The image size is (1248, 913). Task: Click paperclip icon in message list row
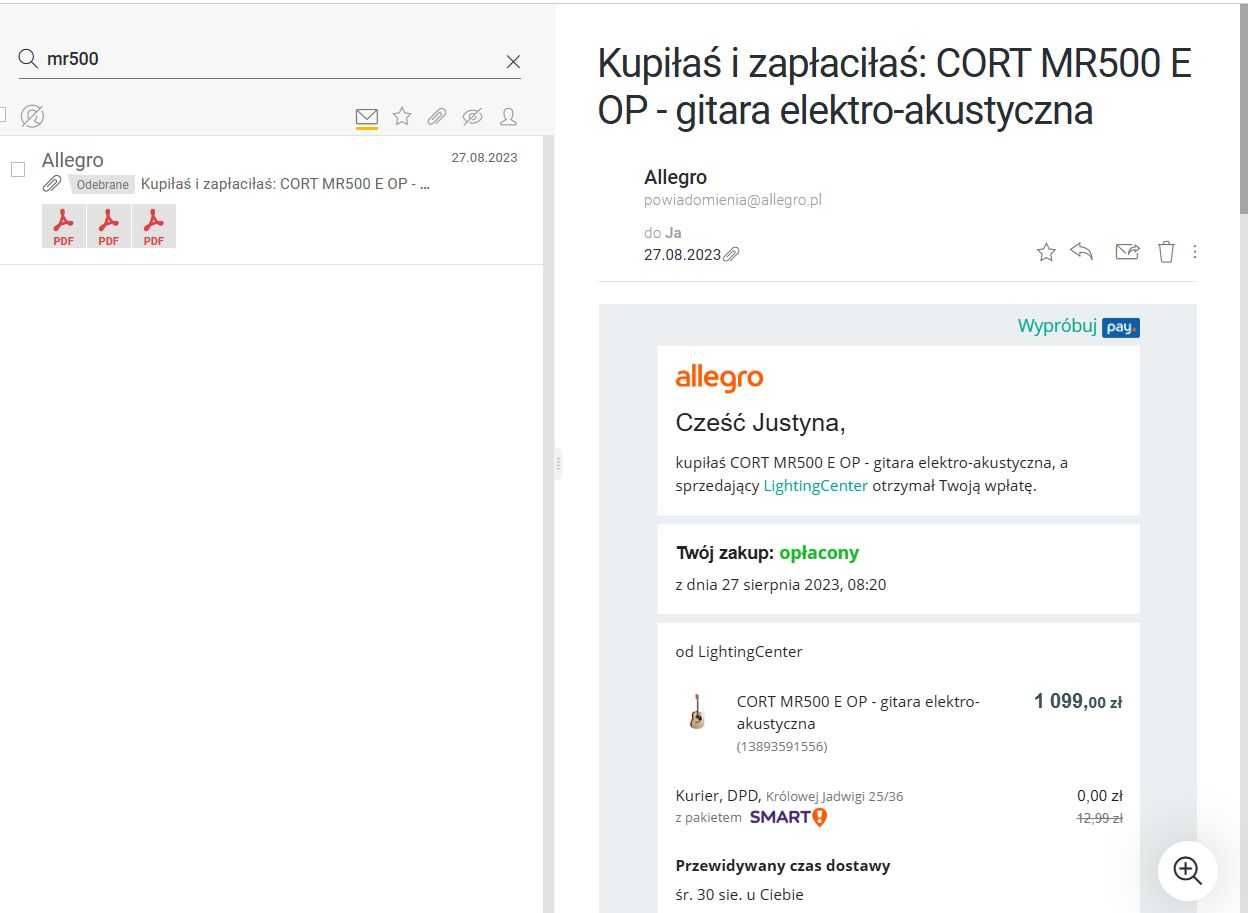[x=52, y=184]
